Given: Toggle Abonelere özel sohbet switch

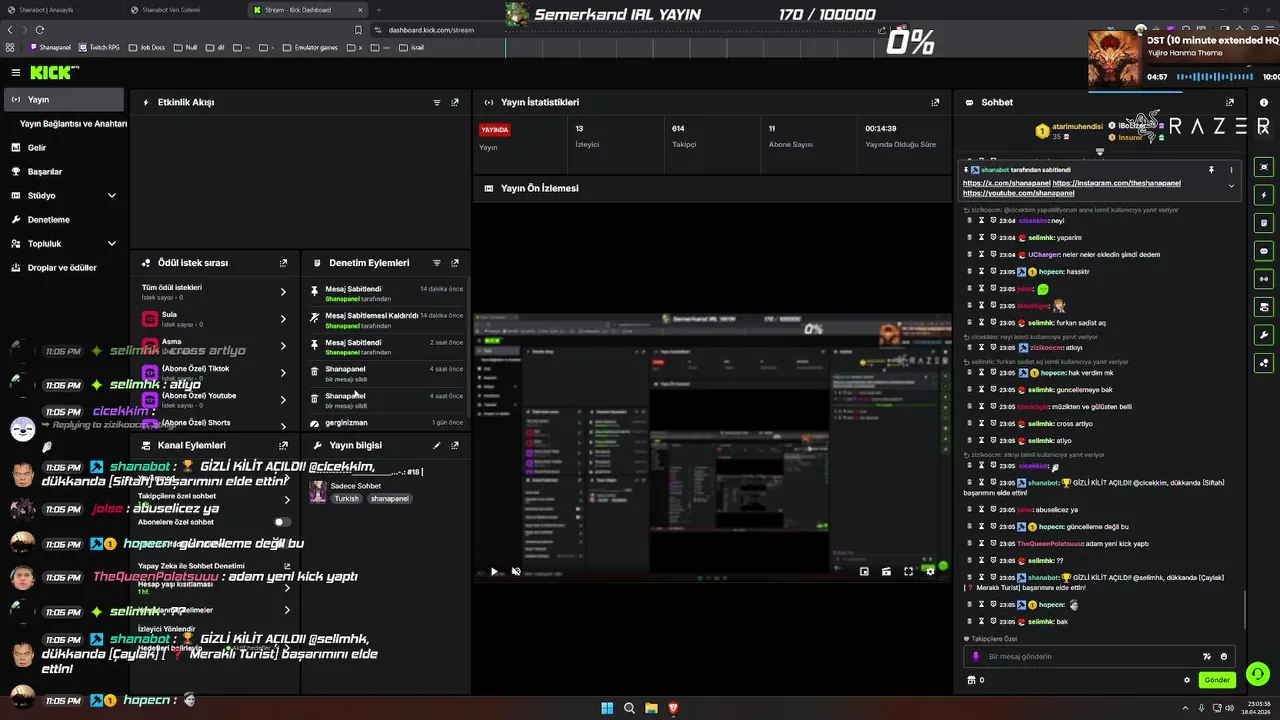Looking at the screenshot, I should (x=283, y=522).
